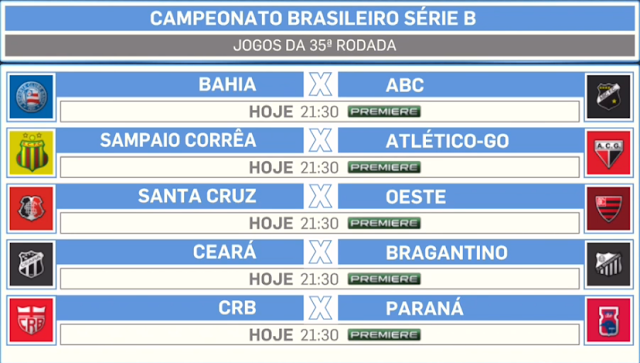Click the X between Ceará and Bragantino
The width and height of the screenshot is (640, 363).
[320, 252]
